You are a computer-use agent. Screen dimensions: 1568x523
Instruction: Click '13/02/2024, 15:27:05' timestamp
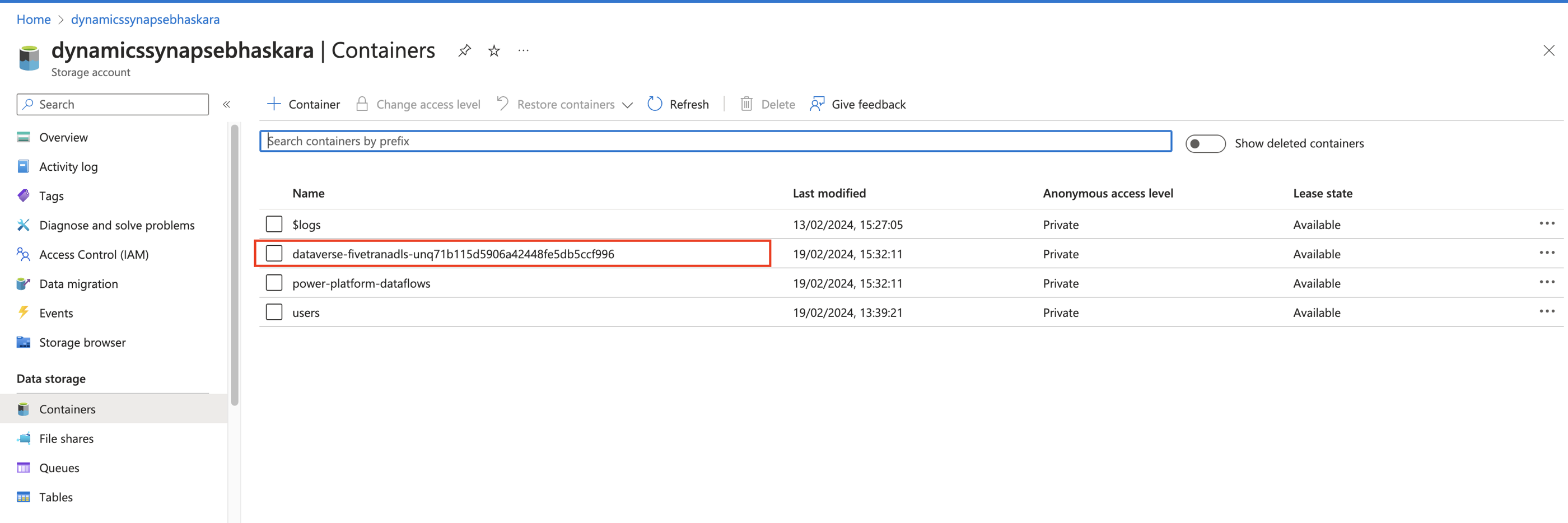tap(847, 225)
